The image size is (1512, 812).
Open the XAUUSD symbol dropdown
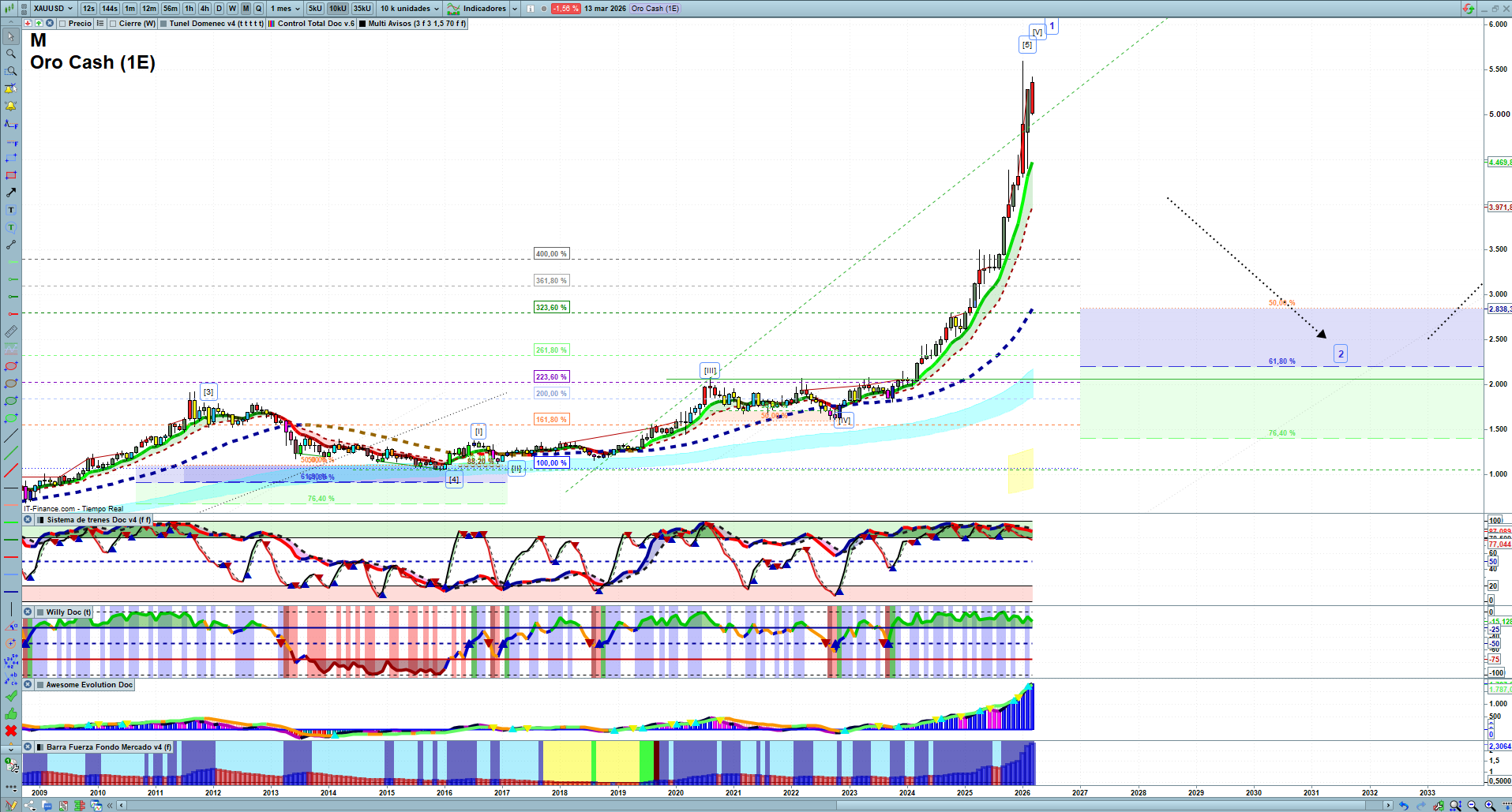pyautogui.click(x=53, y=9)
